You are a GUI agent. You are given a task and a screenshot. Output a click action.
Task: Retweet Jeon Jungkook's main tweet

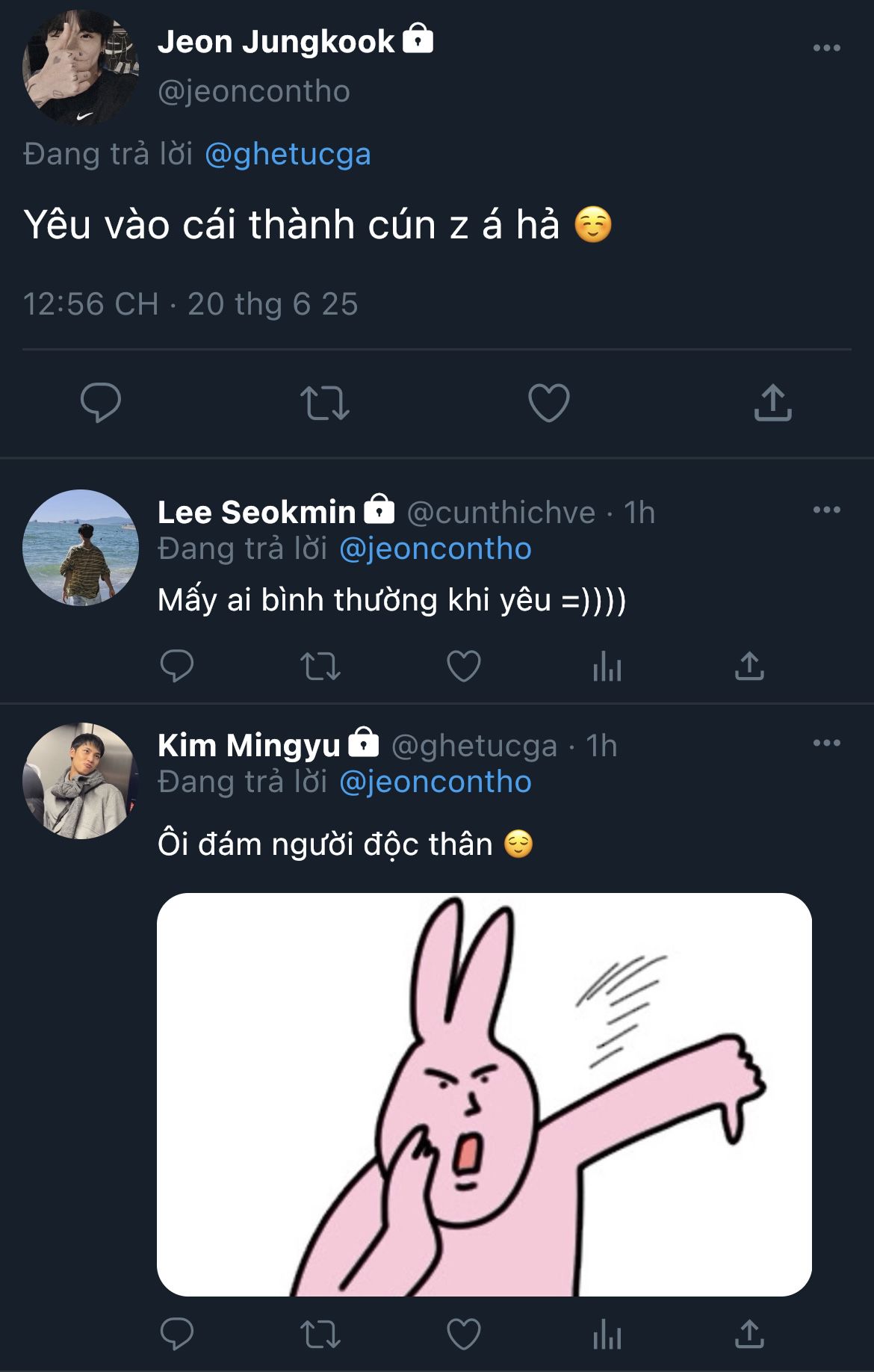click(x=325, y=403)
